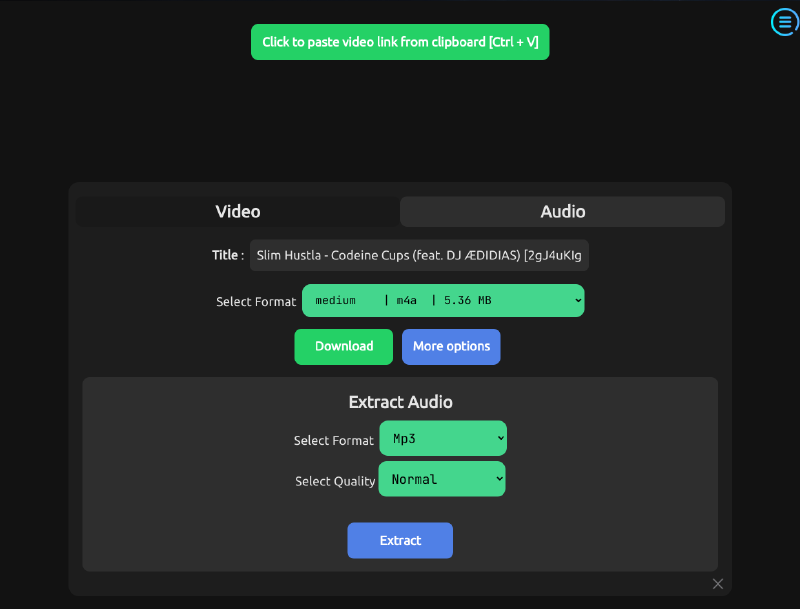Choose a different audio quality level

pyautogui.click(x=442, y=479)
